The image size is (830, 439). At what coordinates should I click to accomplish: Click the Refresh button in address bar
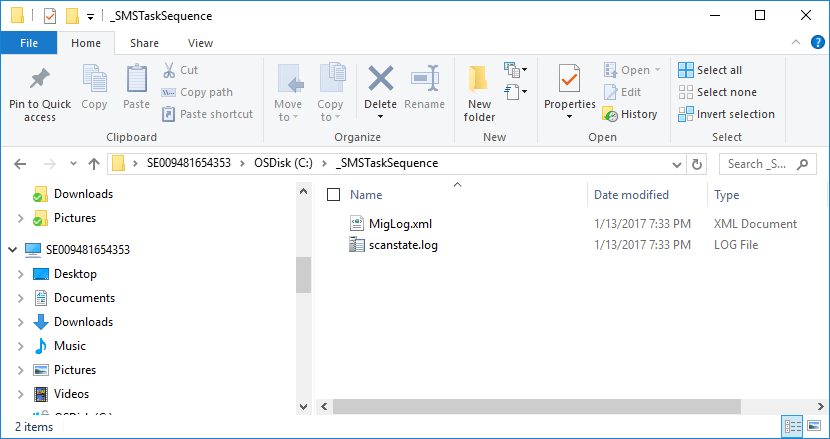coord(697,164)
